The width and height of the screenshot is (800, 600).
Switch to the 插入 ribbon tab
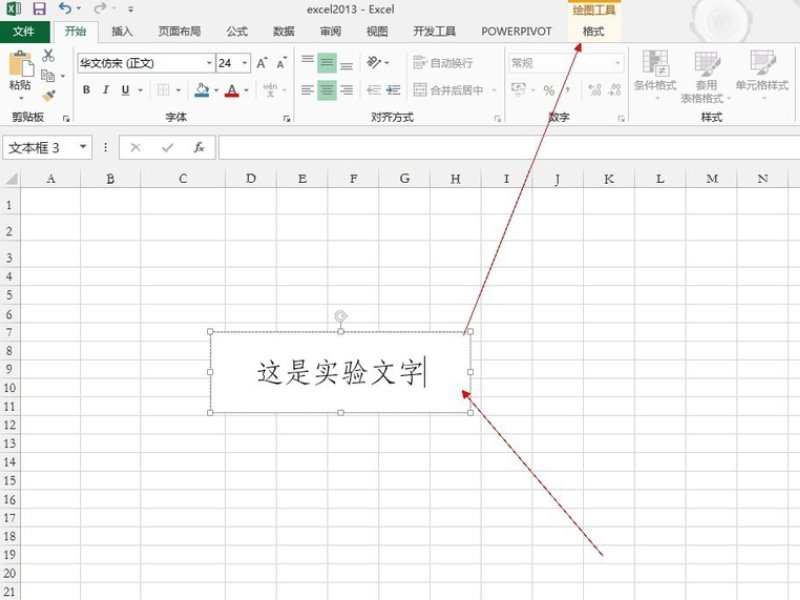coord(121,31)
